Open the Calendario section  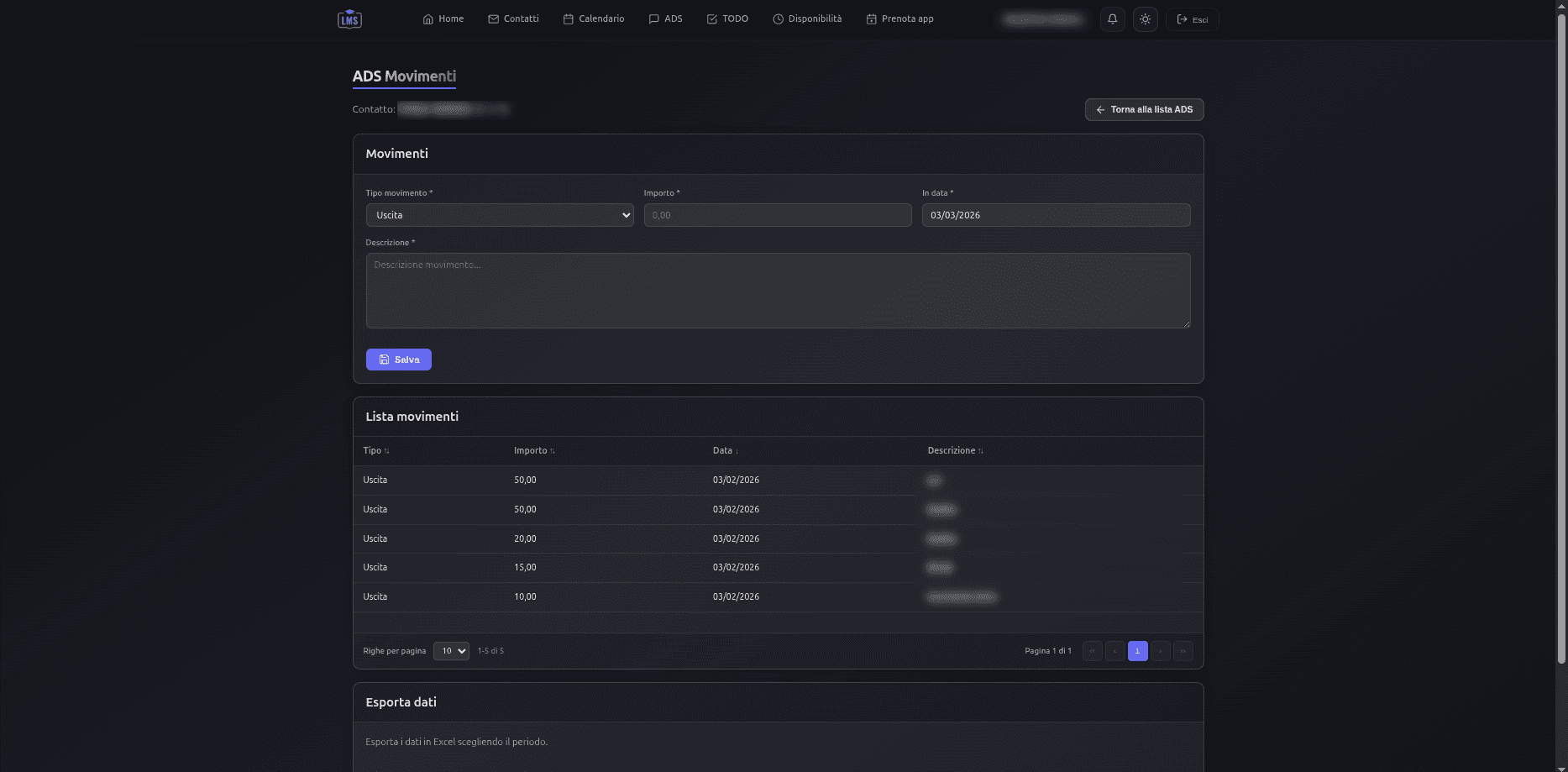point(593,19)
